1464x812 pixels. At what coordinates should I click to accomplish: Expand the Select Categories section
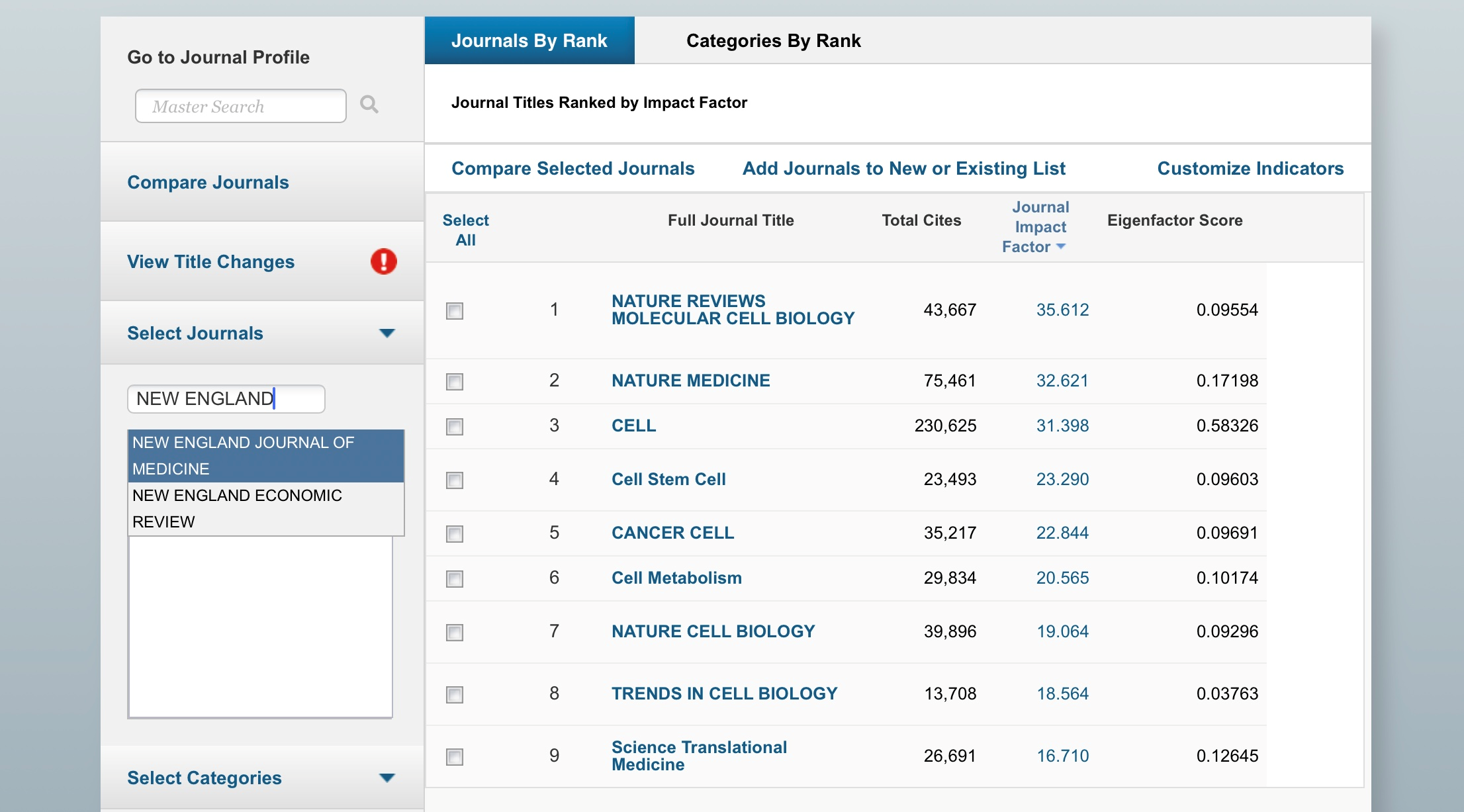(387, 778)
